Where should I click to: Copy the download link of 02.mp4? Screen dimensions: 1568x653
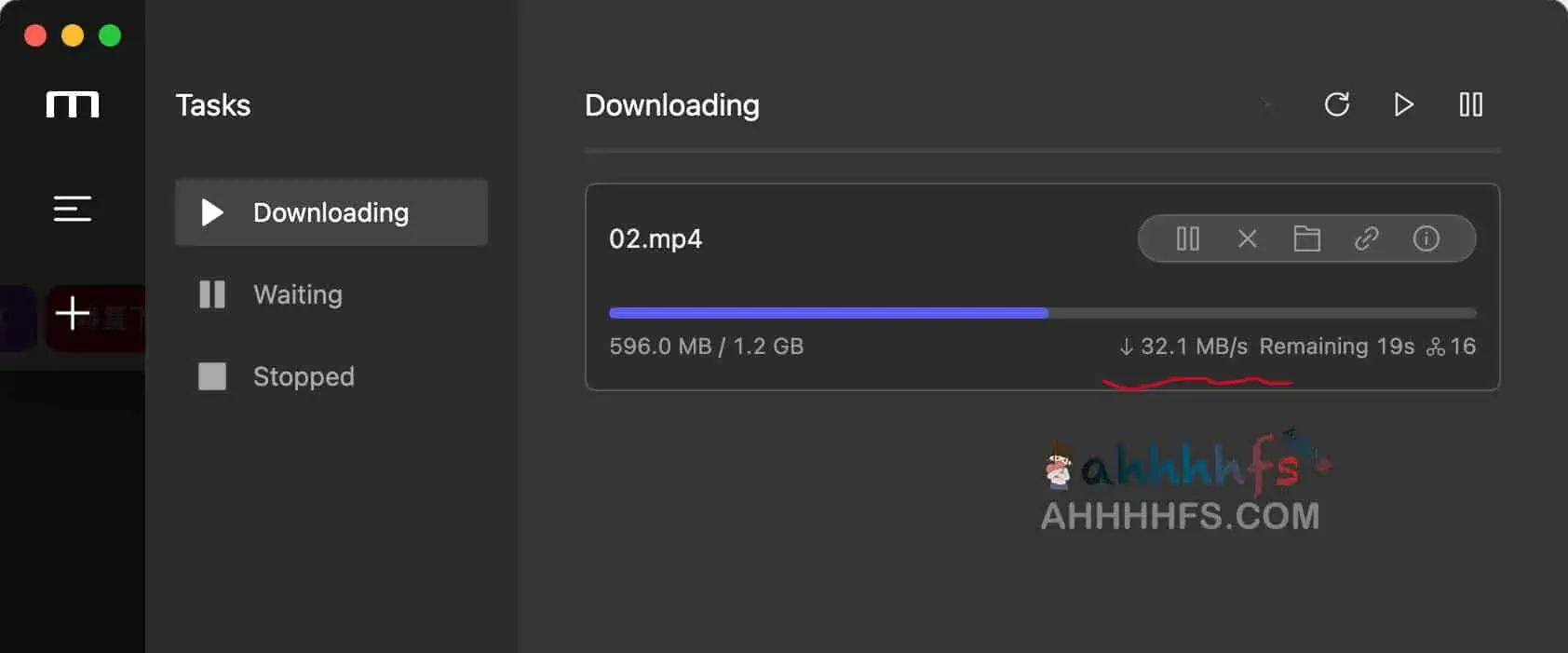coord(1367,238)
